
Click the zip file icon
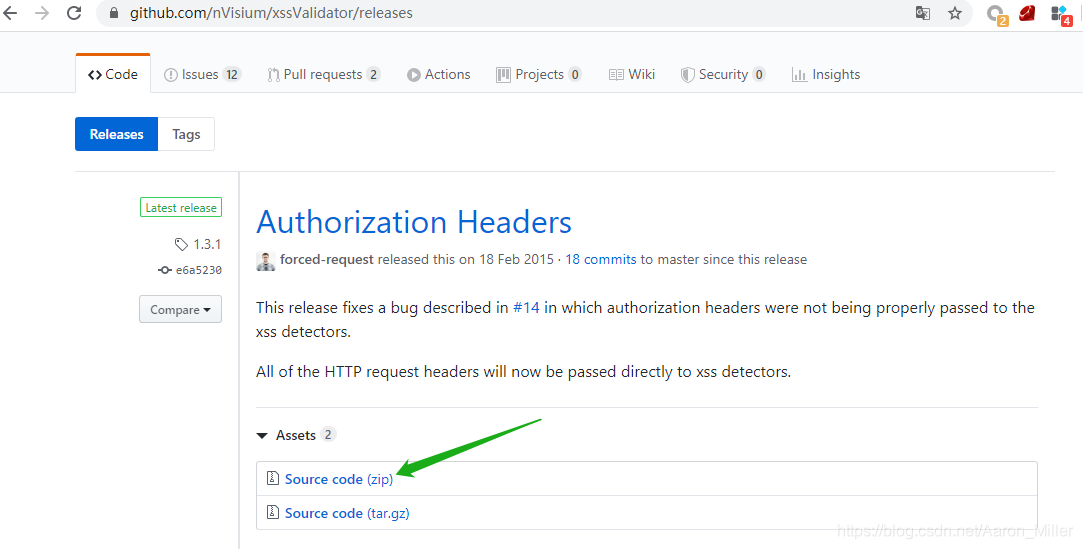pyautogui.click(x=273, y=478)
